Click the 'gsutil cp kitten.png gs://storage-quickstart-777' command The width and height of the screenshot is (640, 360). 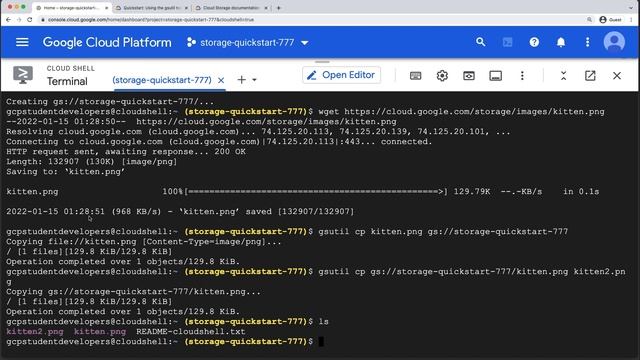tap(443, 231)
